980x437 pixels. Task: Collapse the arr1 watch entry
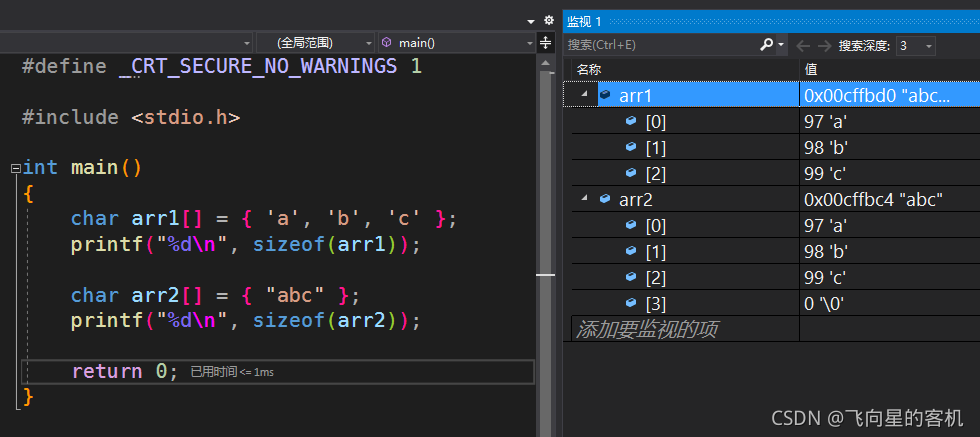click(x=584, y=94)
